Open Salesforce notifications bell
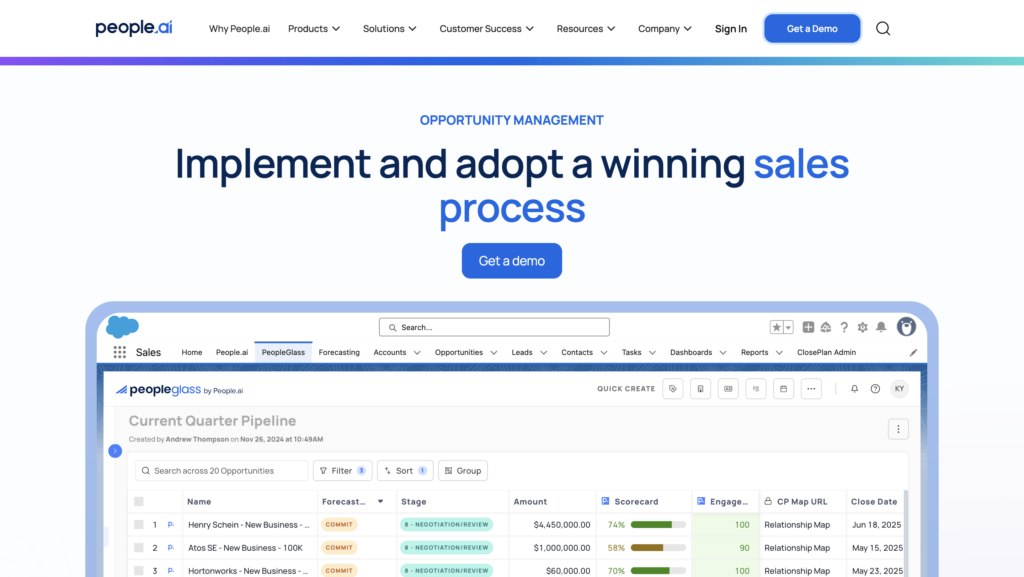 tap(881, 327)
